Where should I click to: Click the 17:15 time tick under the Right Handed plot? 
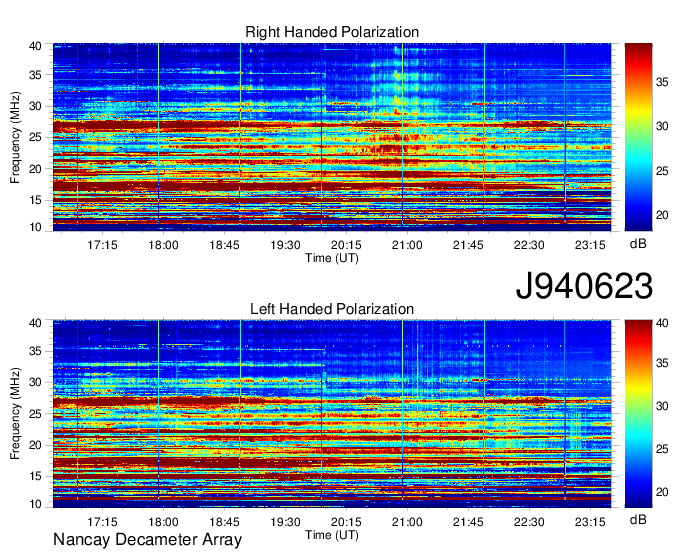(102, 245)
